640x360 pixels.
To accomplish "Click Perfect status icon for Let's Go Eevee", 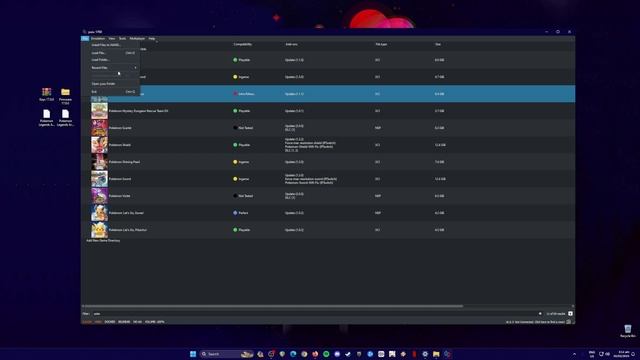I will tap(235, 213).
